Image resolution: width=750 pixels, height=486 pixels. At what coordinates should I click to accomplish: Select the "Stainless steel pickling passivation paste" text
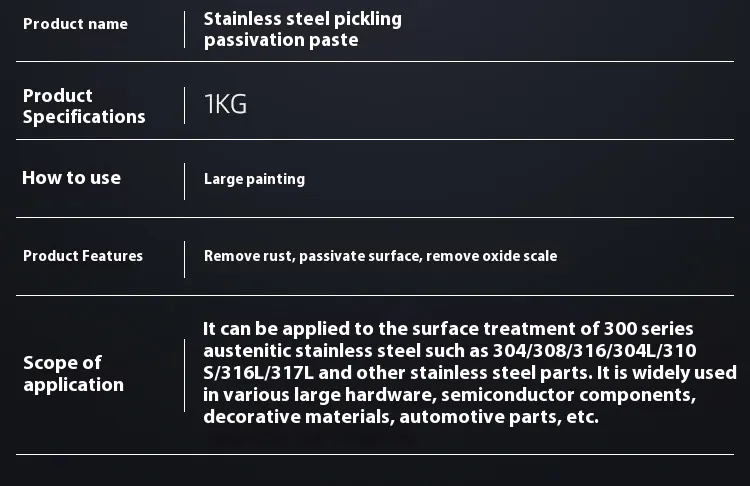coord(302,30)
